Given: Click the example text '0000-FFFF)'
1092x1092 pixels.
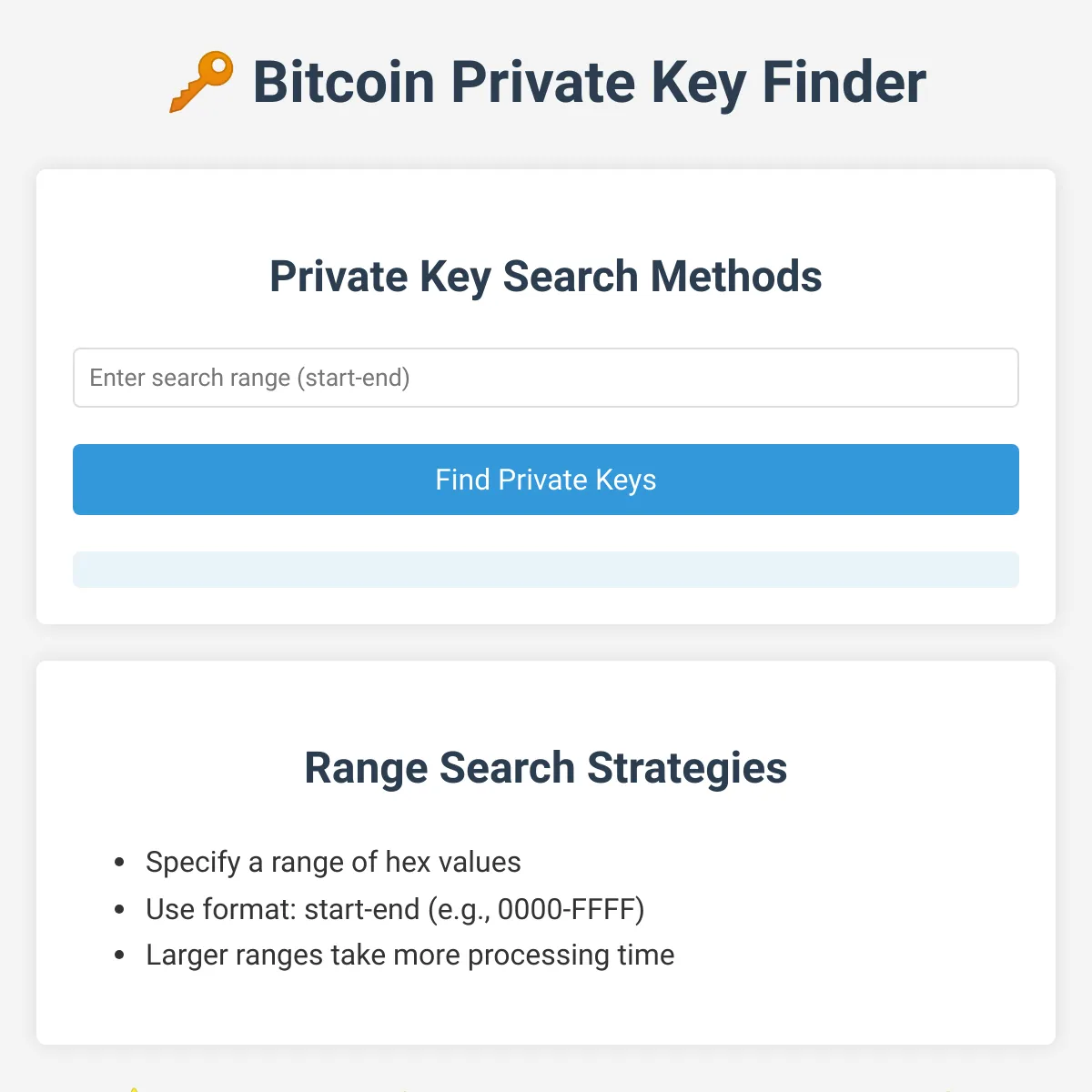Looking at the screenshot, I should tap(571, 909).
